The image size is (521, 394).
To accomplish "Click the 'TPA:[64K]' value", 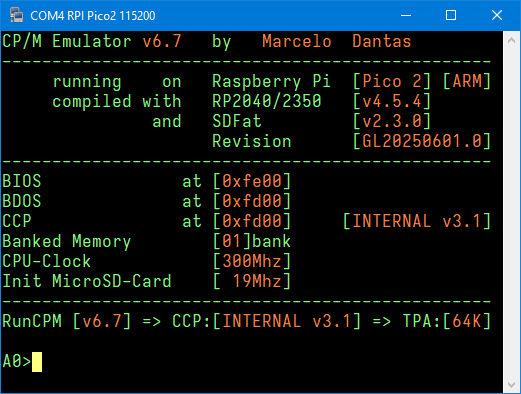I will (x=447, y=321).
